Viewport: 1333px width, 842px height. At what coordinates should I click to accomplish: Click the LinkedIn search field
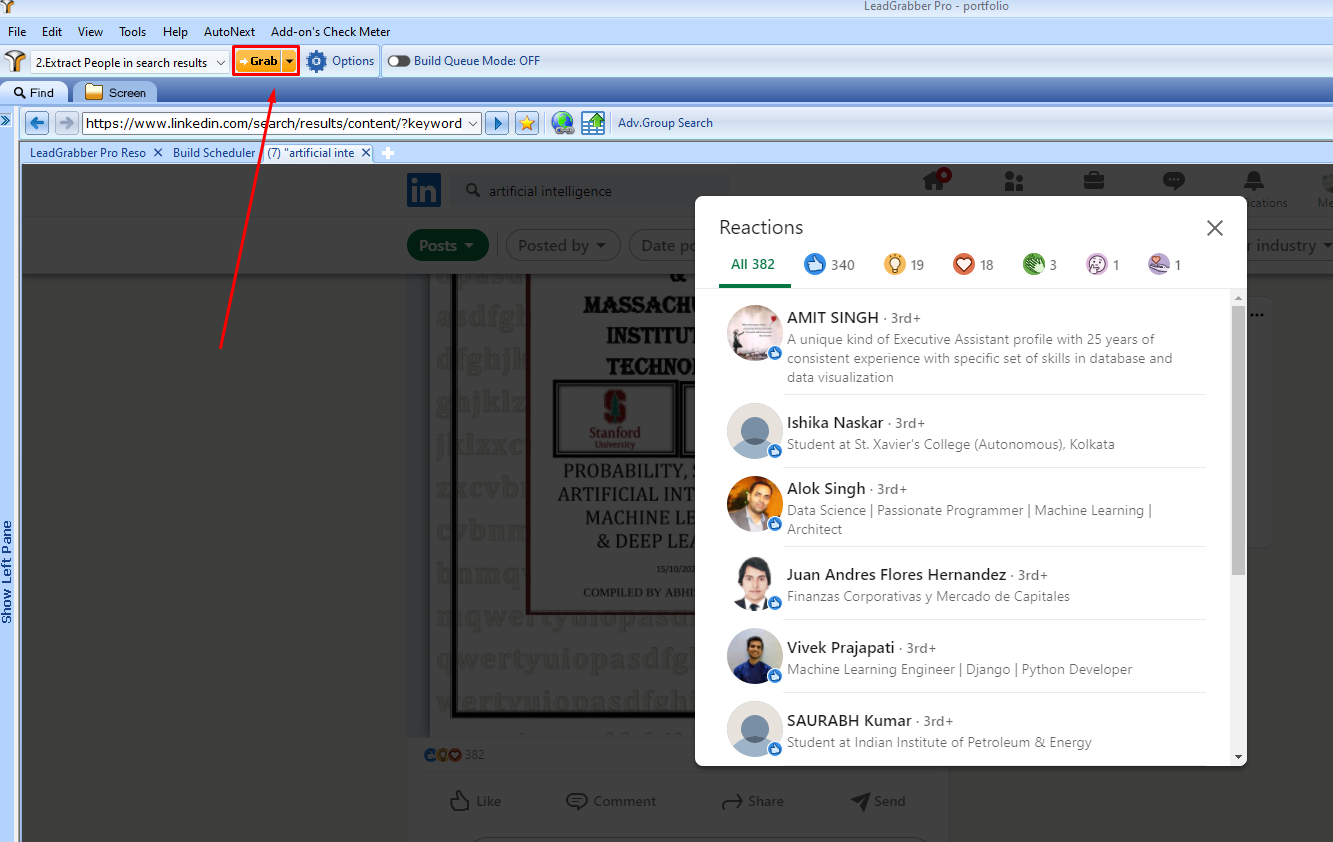[590, 191]
